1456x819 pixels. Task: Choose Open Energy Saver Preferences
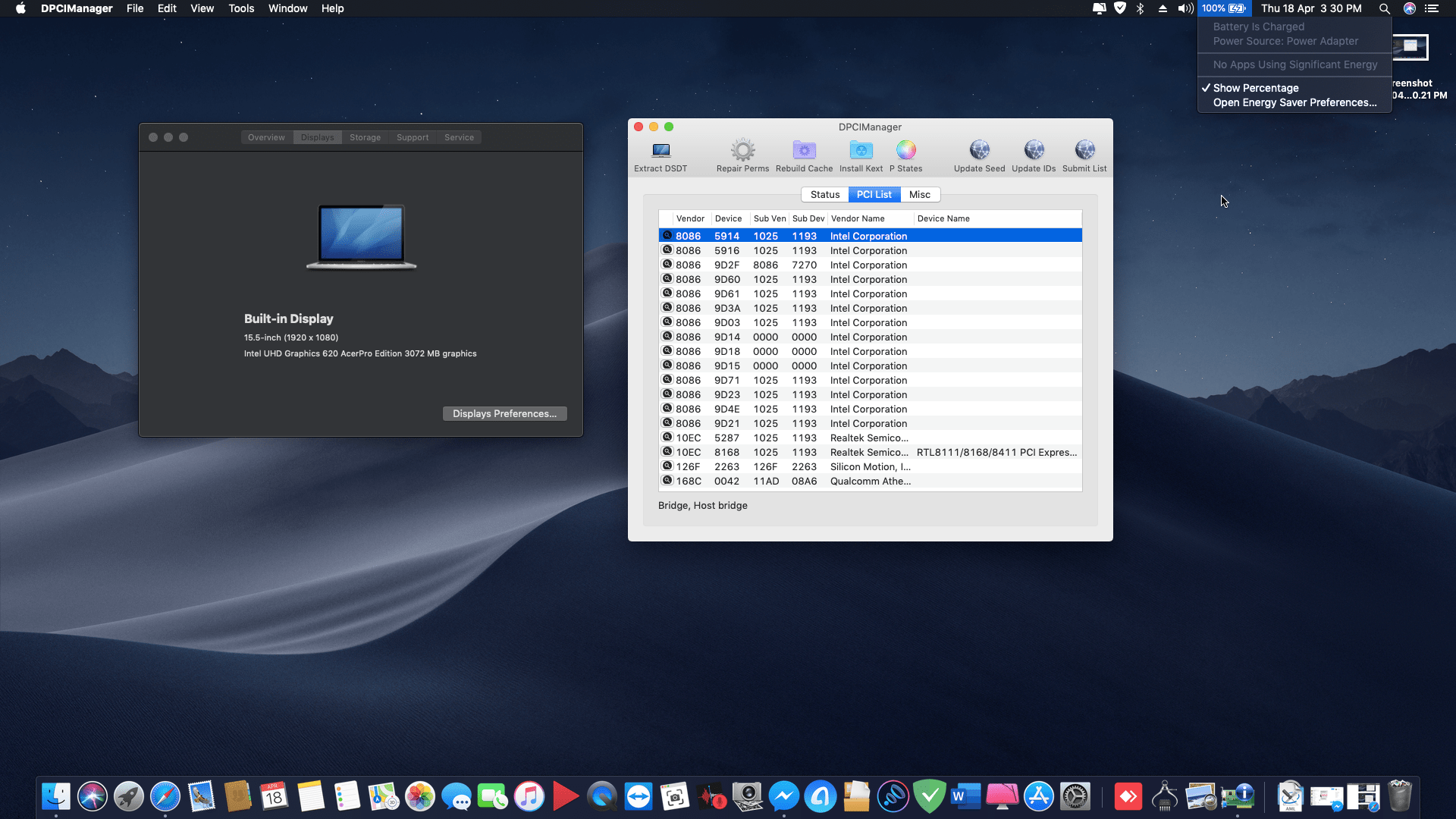click(1294, 103)
